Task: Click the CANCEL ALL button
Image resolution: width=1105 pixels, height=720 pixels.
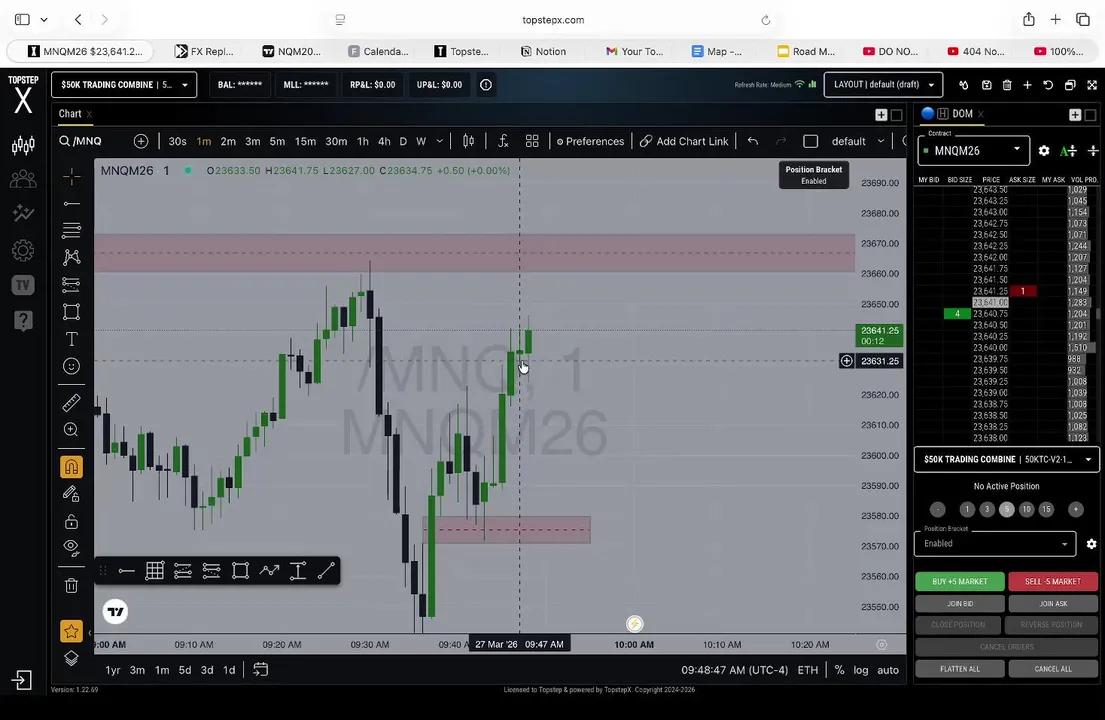Action: coord(1053,669)
